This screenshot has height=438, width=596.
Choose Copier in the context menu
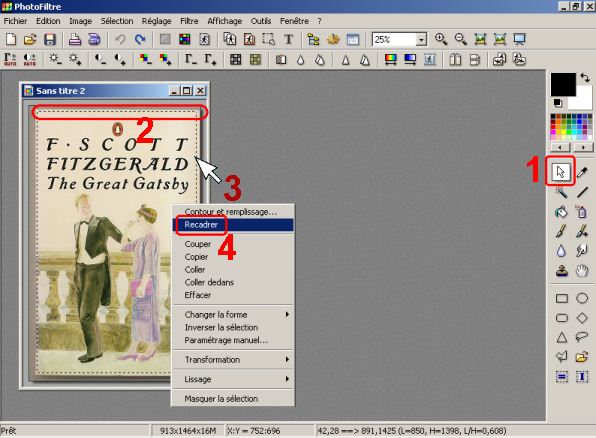tap(233, 257)
